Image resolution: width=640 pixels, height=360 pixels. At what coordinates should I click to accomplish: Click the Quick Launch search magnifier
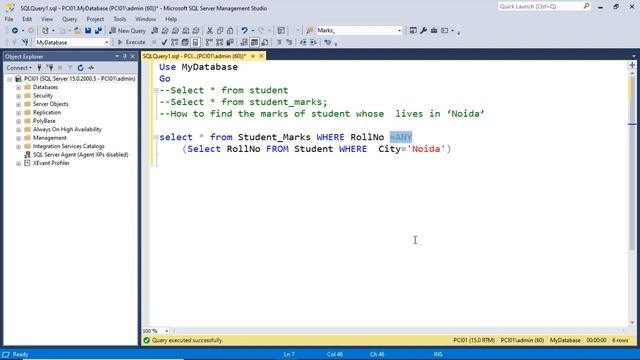(586, 6)
